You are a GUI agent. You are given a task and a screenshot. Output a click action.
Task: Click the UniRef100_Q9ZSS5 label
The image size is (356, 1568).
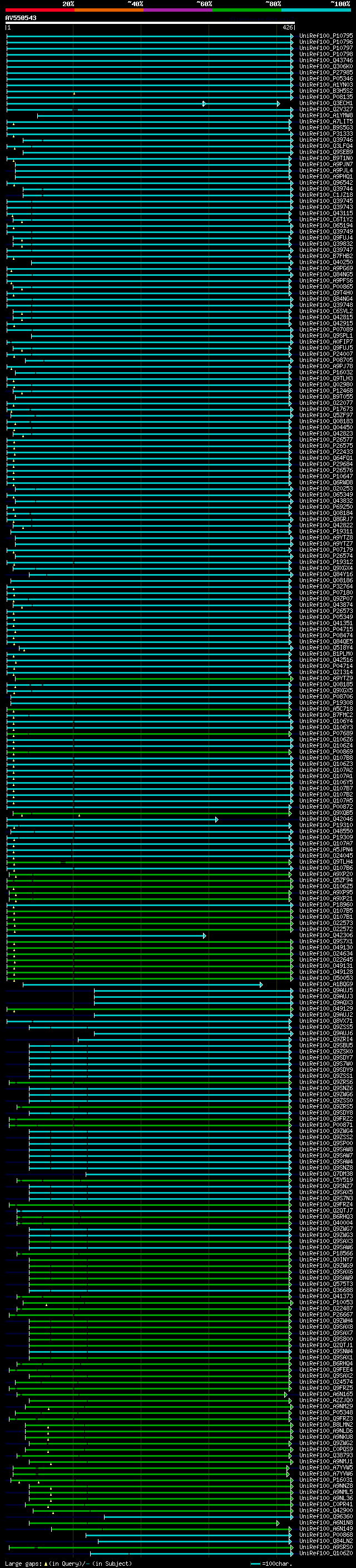click(x=326, y=1027)
